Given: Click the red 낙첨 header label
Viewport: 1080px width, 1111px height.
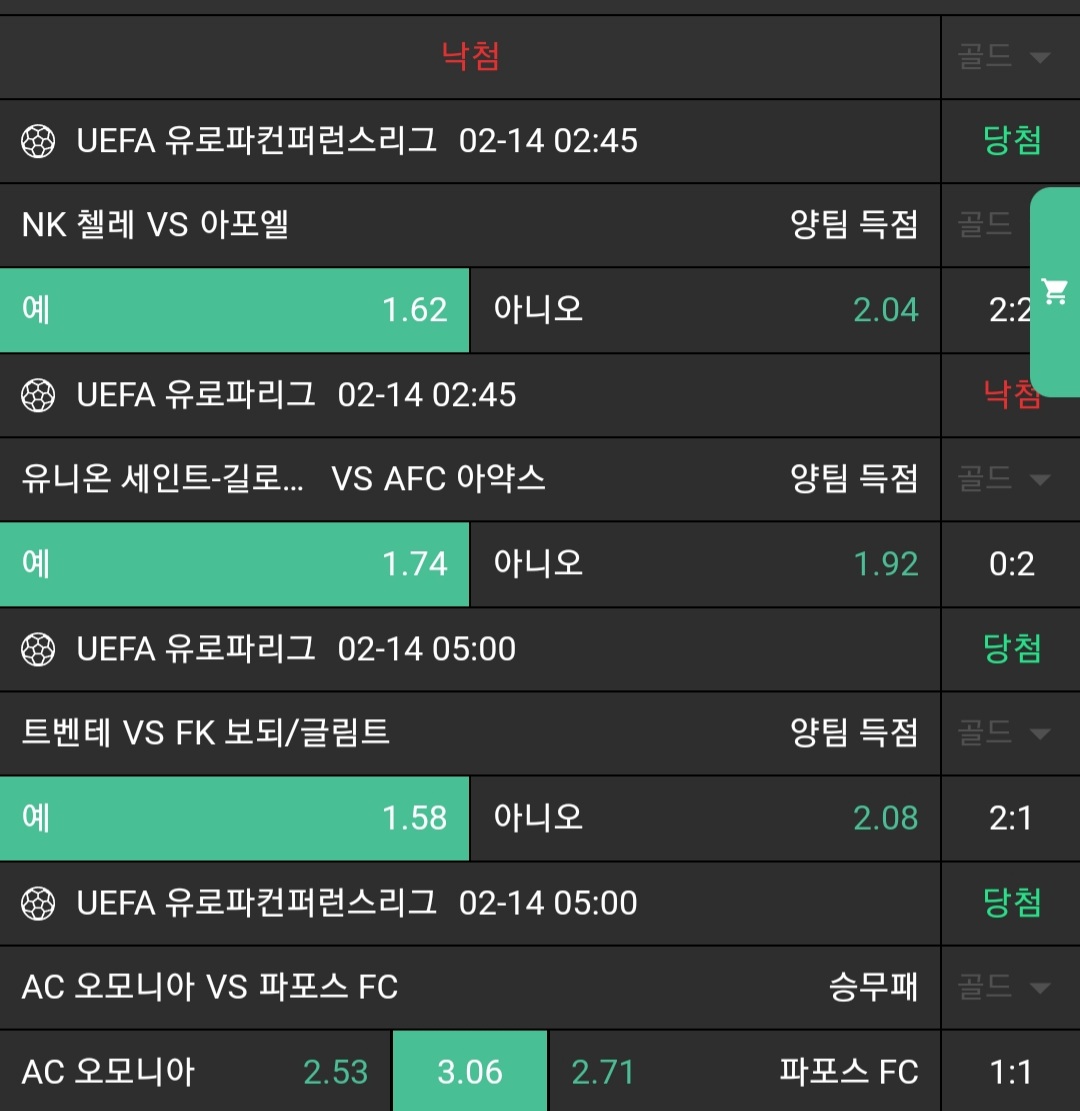Looking at the screenshot, I should tap(470, 56).
